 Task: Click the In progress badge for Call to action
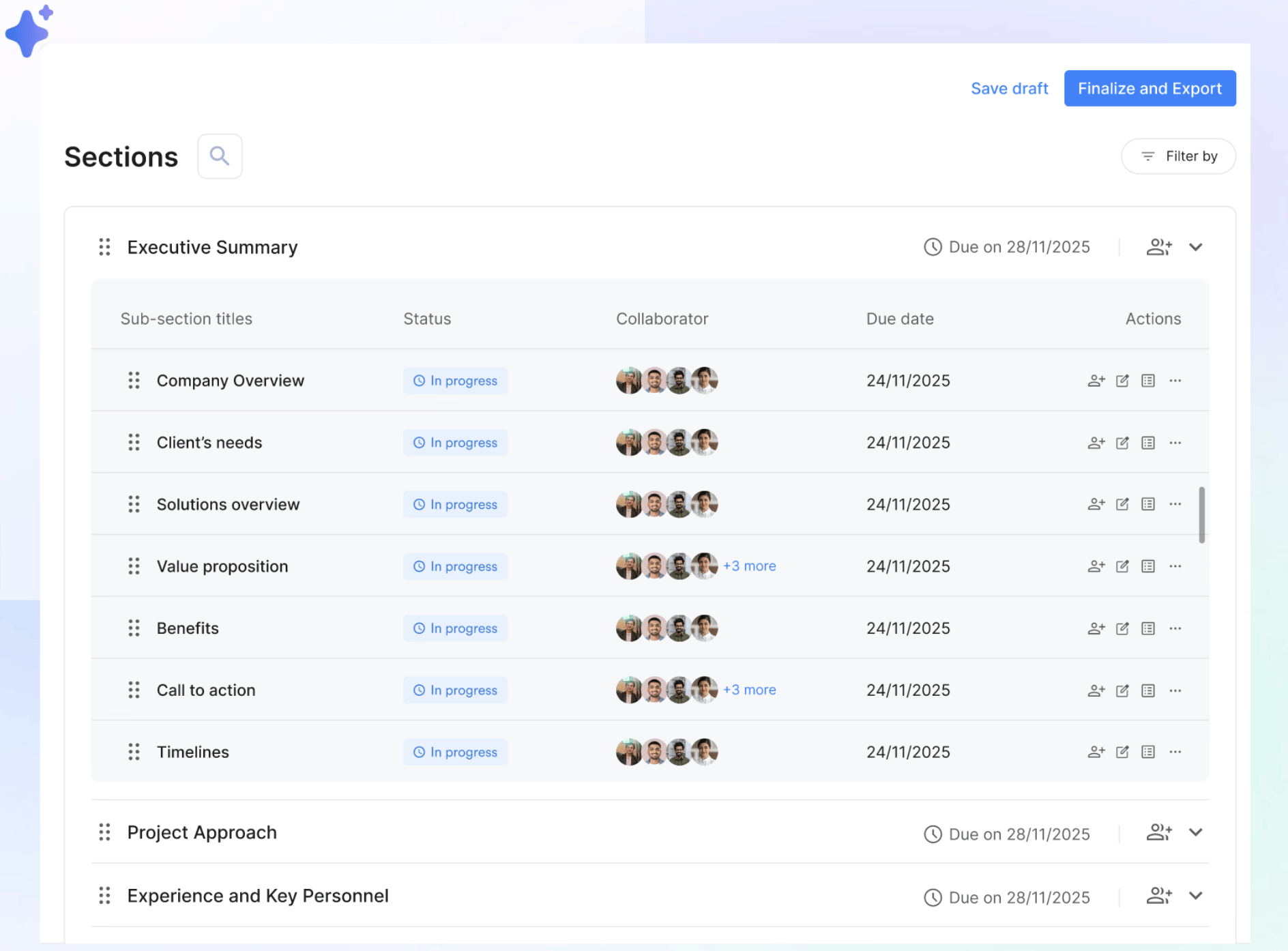455,690
